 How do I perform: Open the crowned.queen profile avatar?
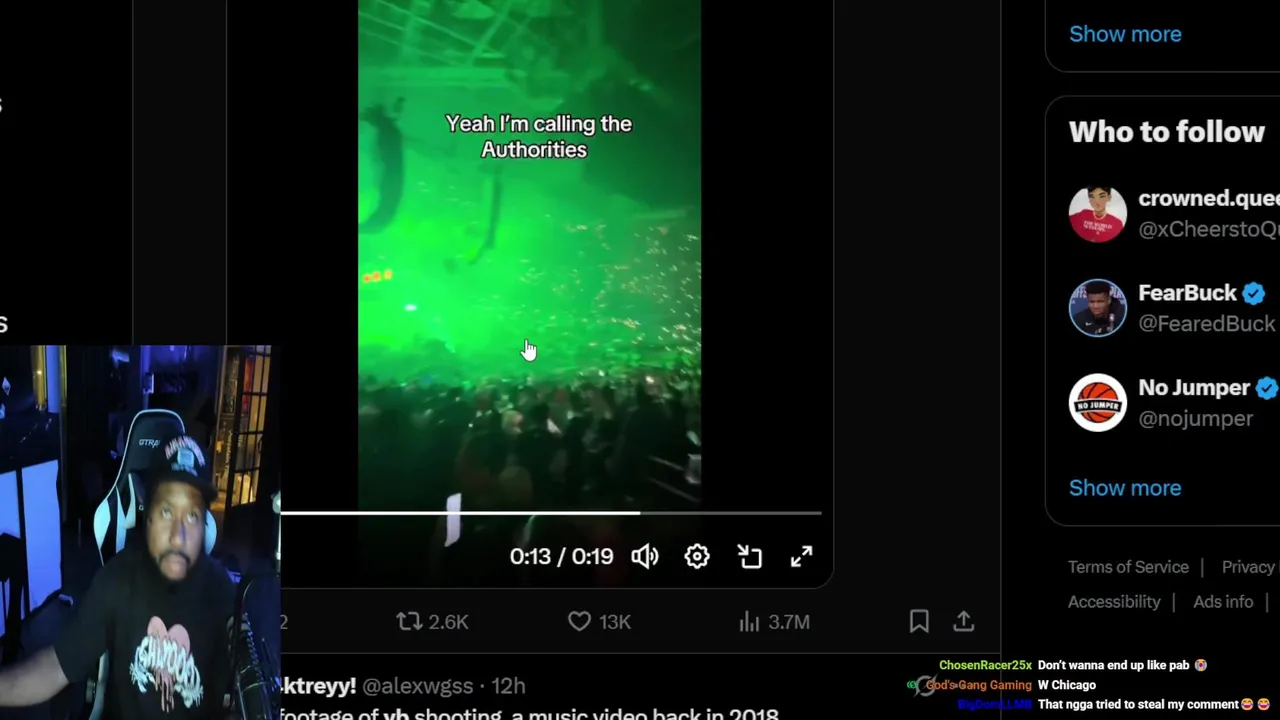(x=1097, y=213)
